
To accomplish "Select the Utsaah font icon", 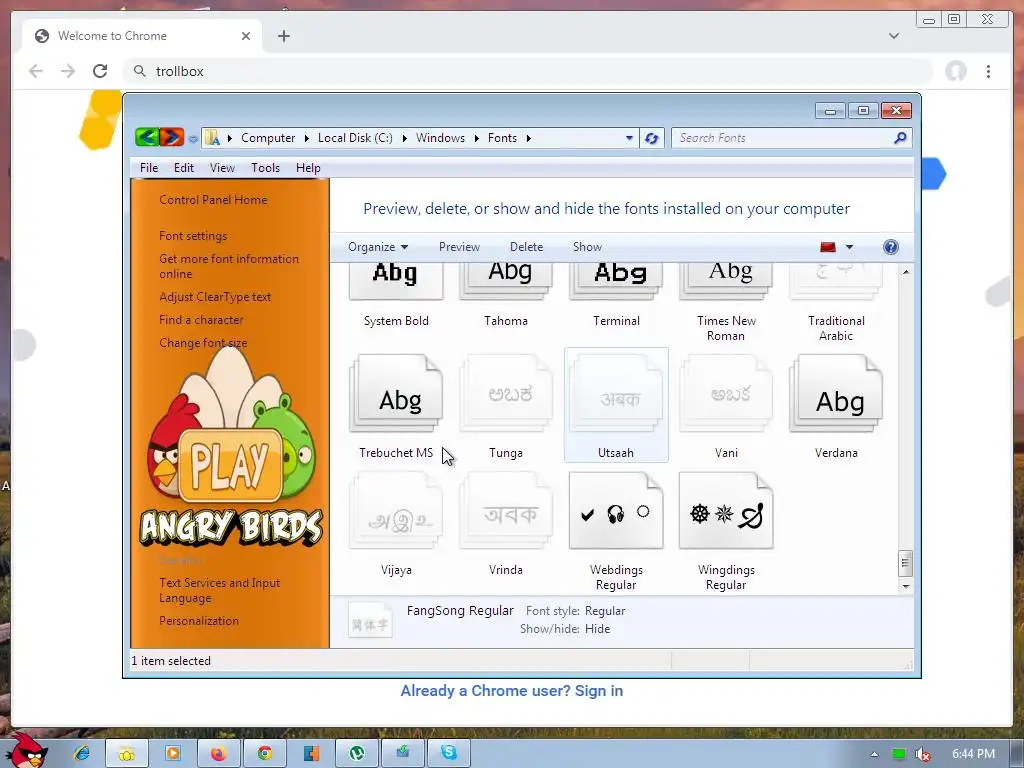I will coord(616,394).
